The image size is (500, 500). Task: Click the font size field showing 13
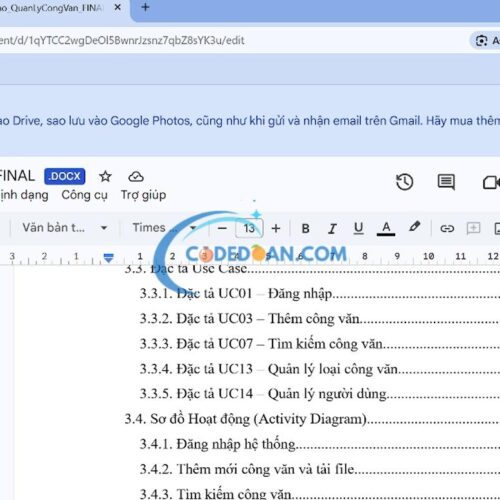(249, 229)
